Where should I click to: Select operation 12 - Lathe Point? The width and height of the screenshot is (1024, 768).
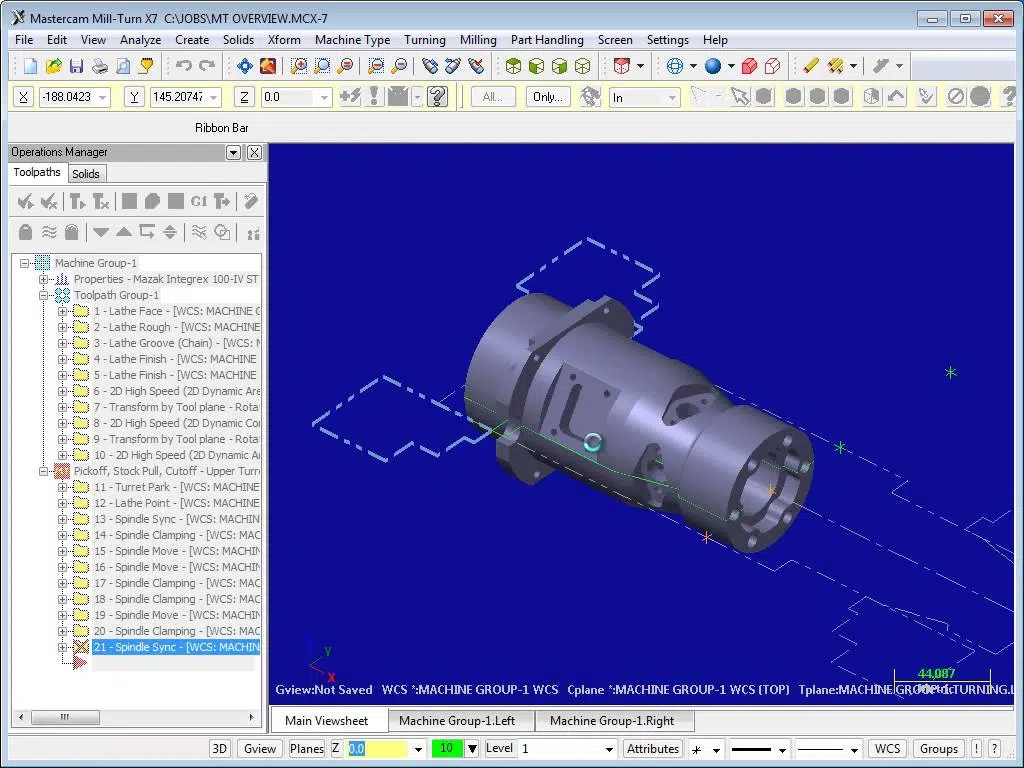click(176, 503)
